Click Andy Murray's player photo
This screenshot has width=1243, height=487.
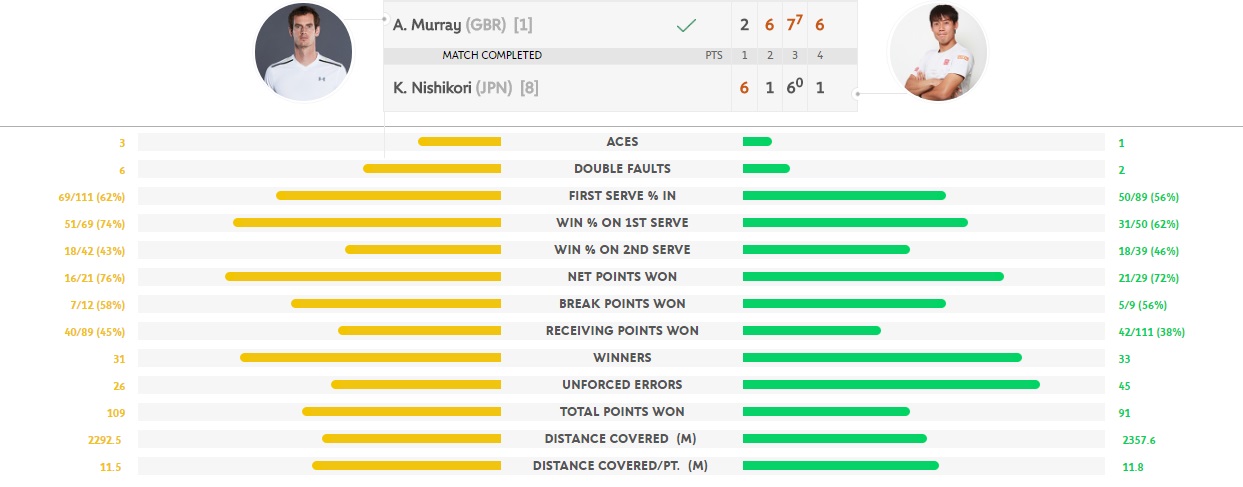pyautogui.click(x=304, y=52)
